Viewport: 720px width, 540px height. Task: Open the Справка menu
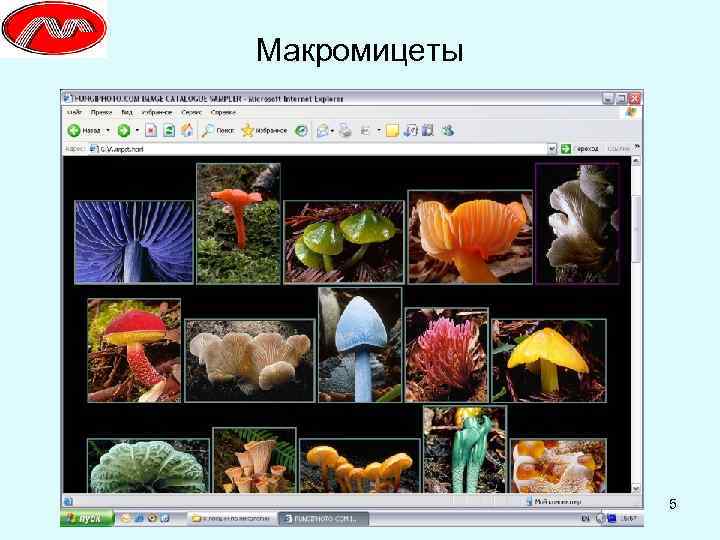click(x=223, y=112)
